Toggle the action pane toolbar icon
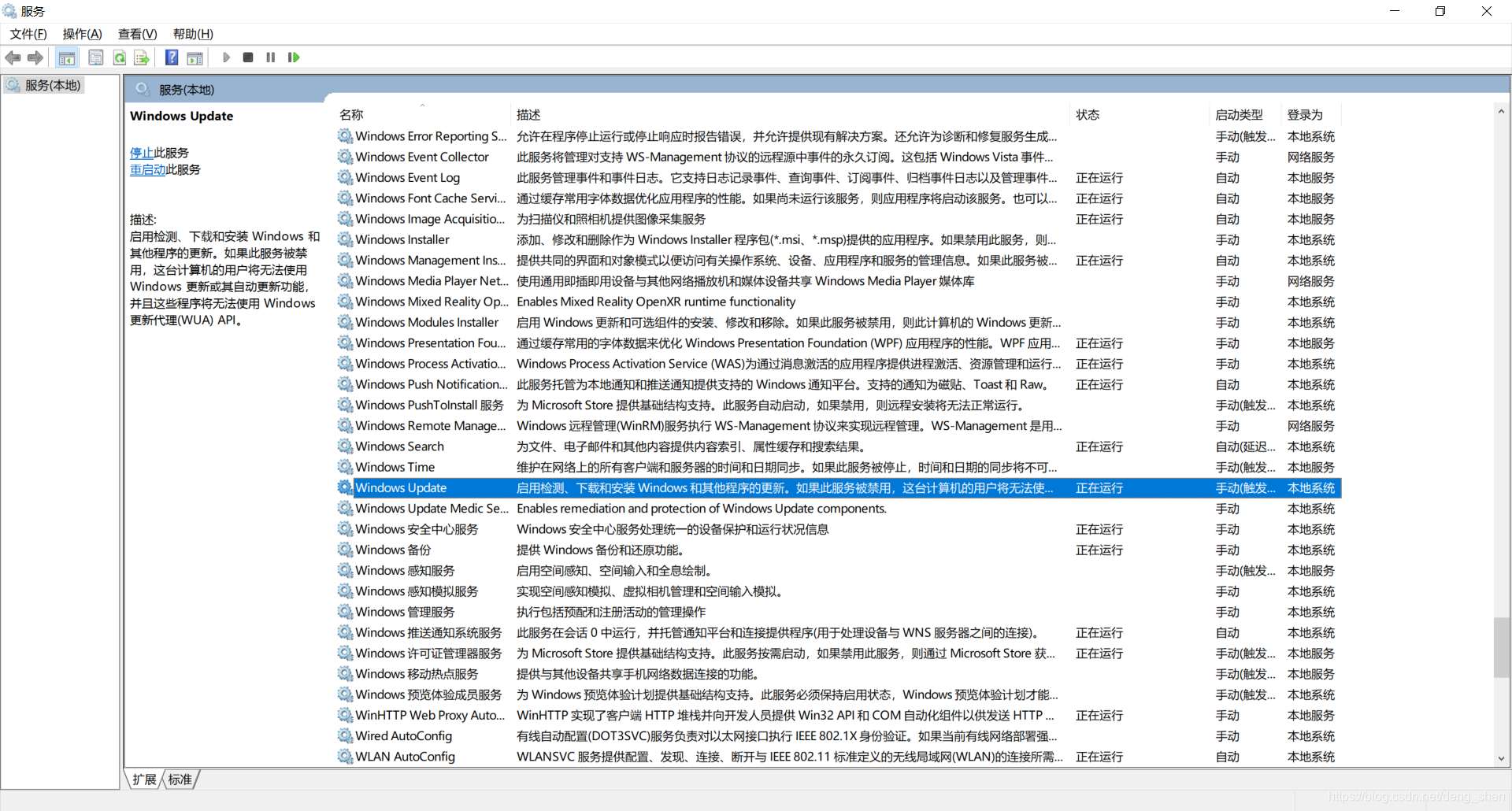This screenshot has width=1512, height=811. (195, 57)
